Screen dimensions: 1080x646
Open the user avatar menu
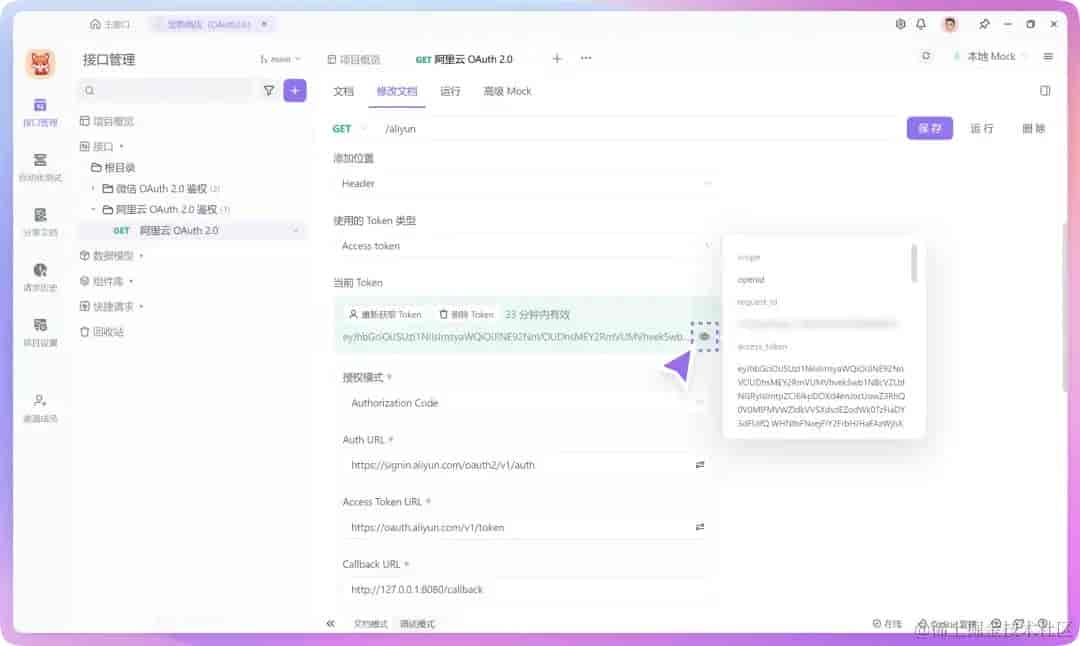click(x=950, y=24)
